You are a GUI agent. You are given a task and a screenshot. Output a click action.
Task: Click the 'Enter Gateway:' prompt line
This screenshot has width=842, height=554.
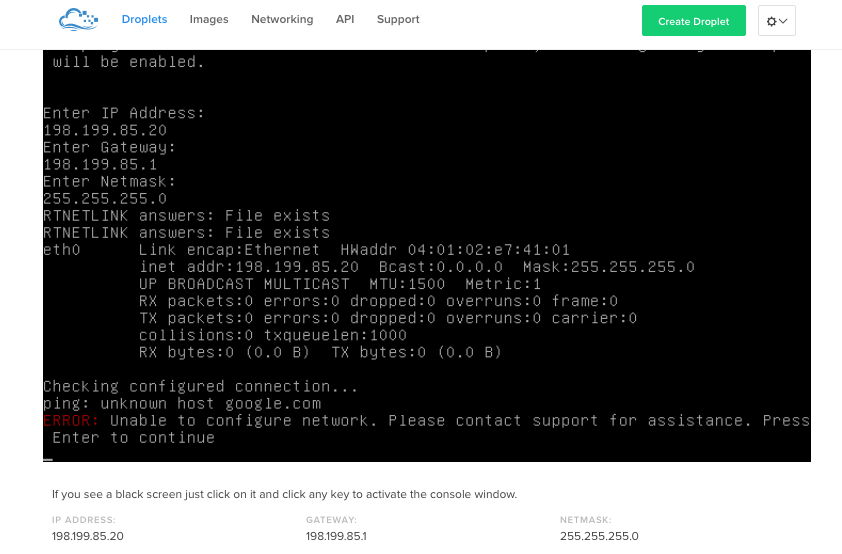pyautogui.click(x=109, y=148)
